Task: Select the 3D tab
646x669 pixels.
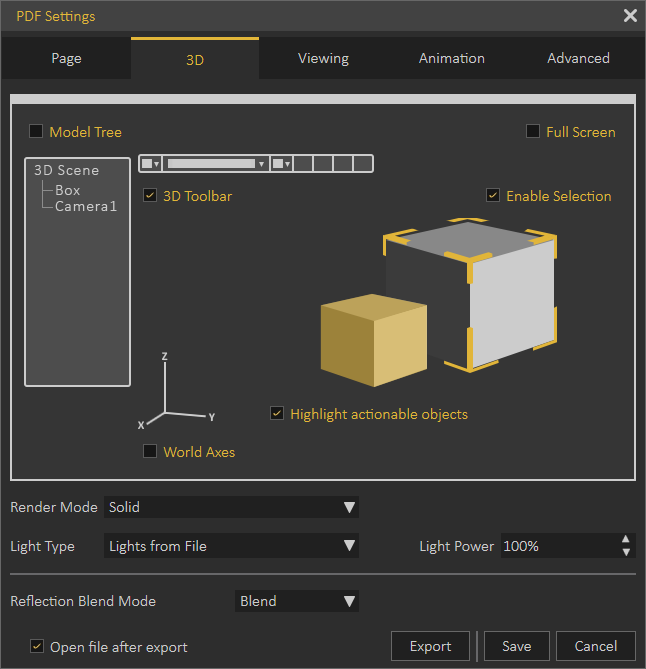Action: (x=195, y=58)
